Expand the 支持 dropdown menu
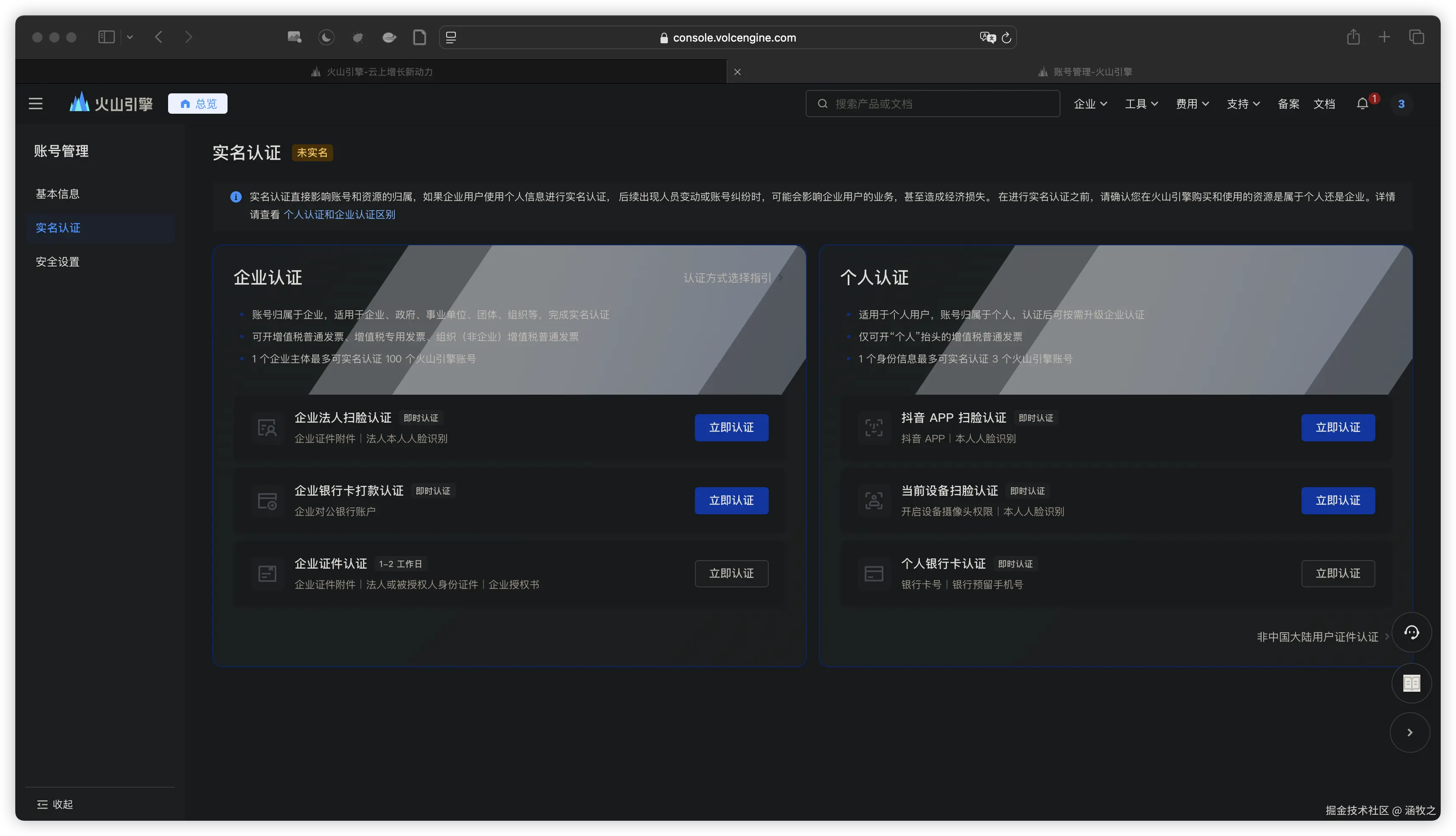The image size is (1456, 836). coord(1243,104)
